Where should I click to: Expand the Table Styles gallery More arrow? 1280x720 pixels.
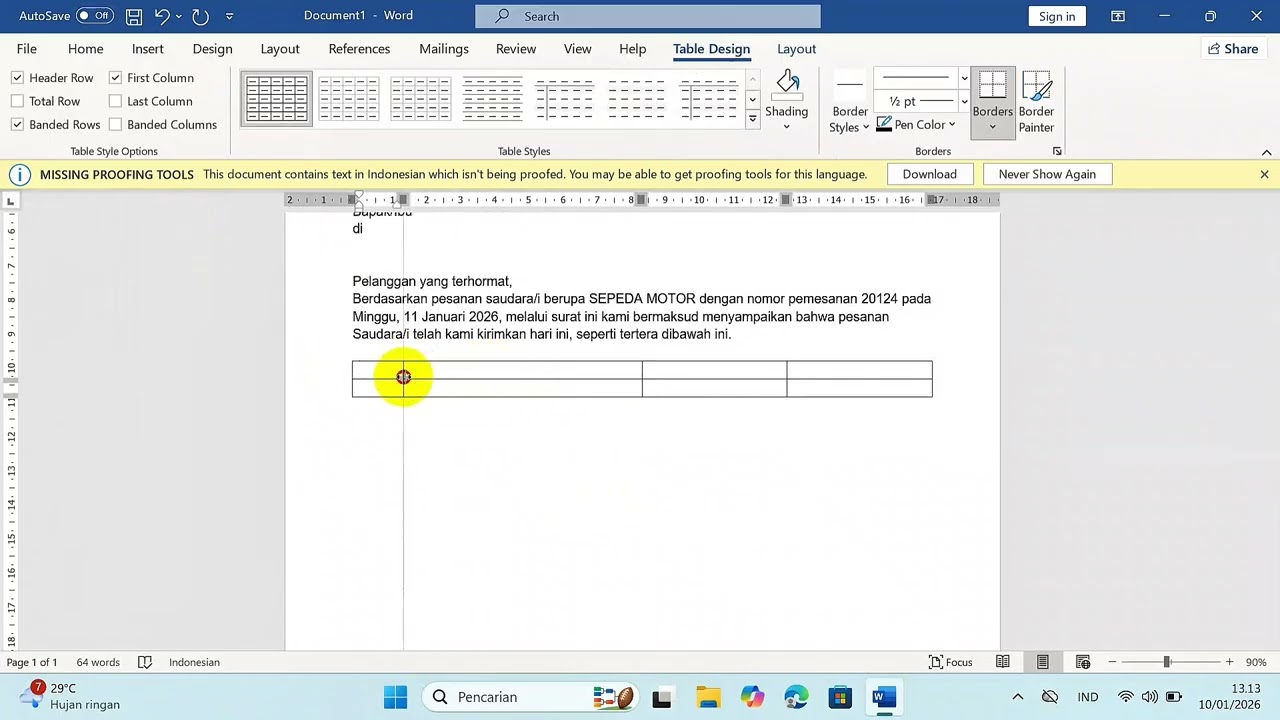(753, 119)
